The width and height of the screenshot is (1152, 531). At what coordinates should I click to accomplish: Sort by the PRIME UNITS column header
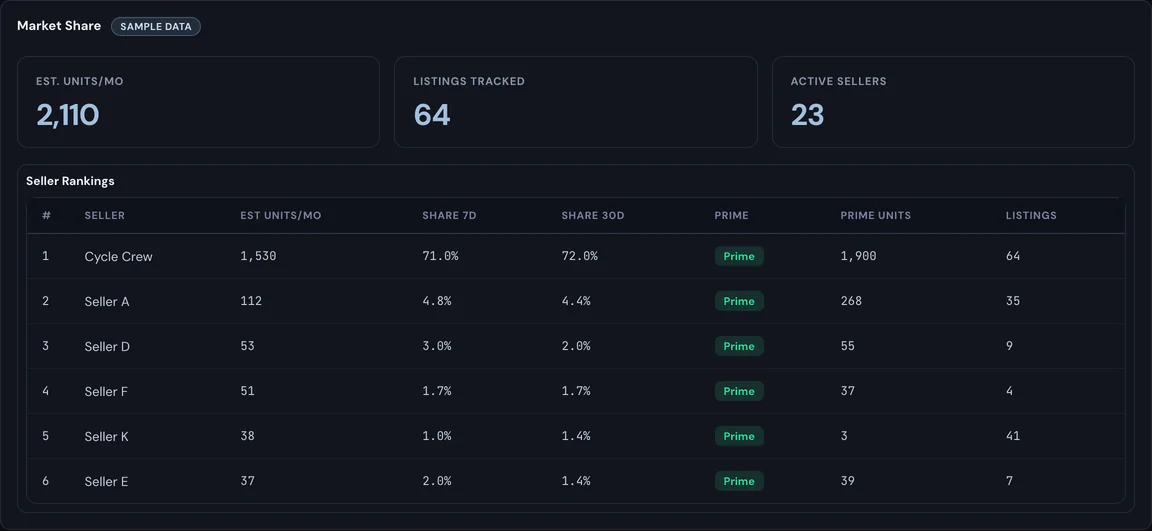click(876, 216)
